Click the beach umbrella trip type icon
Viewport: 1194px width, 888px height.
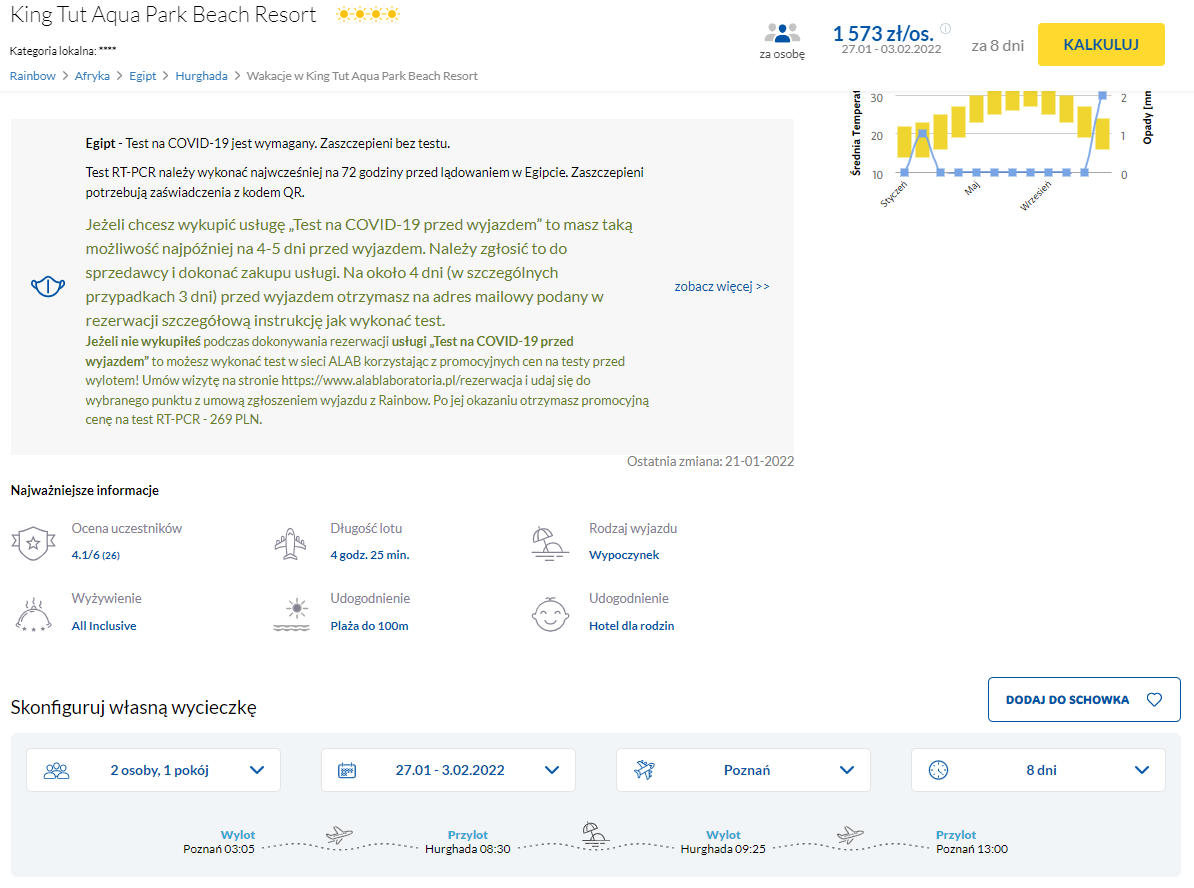coord(549,542)
